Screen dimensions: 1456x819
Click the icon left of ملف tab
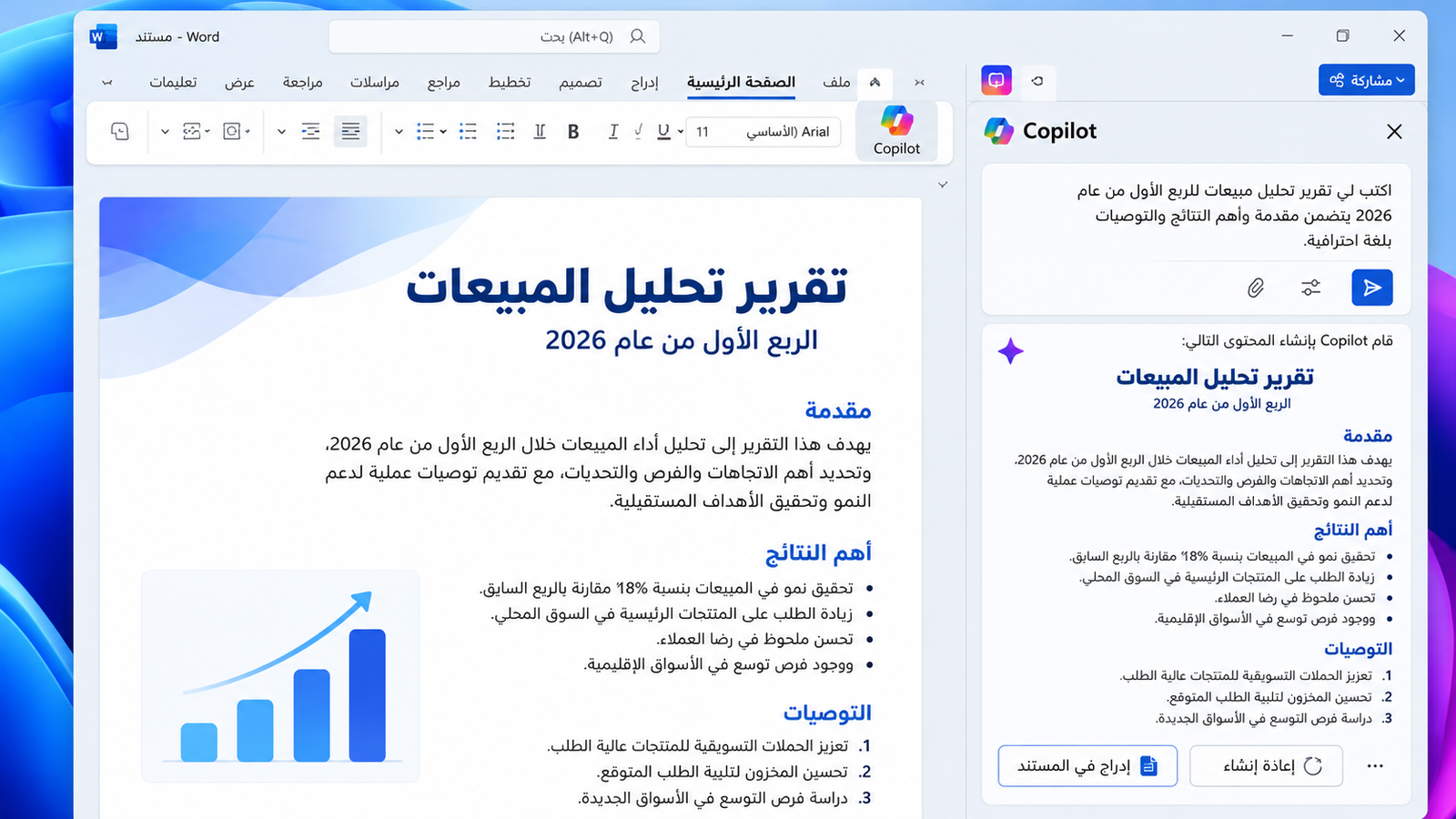875,82
